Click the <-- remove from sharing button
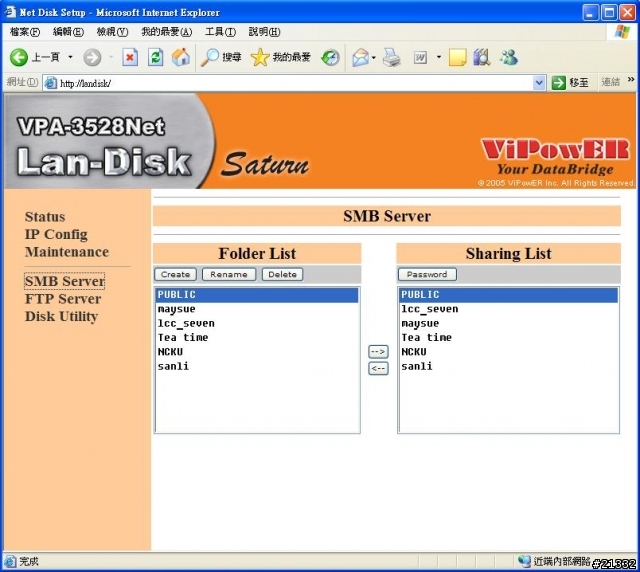 (378, 368)
